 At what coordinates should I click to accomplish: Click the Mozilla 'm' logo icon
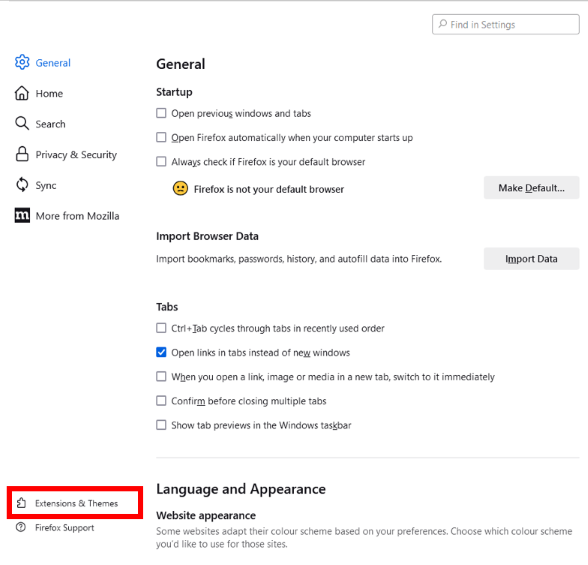[x=22, y=215]
